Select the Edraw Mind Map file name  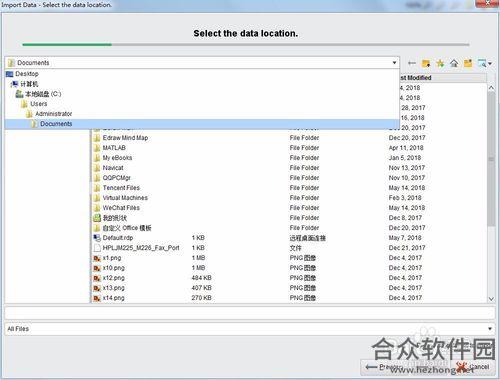pyautogui.click(x=125, y=138)
